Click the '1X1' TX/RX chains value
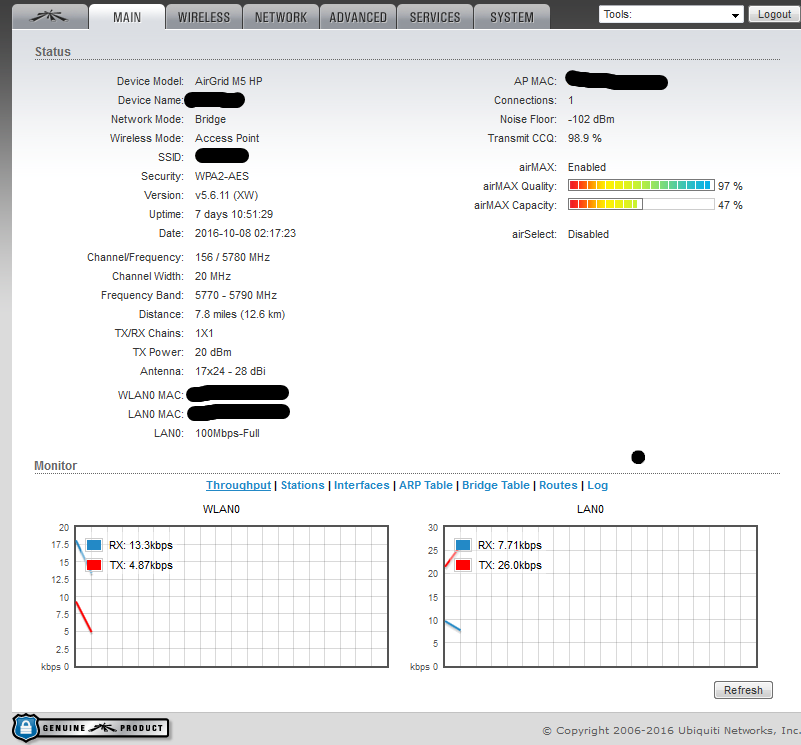The width and height of the screenshot is (801, 745). (204, 333)
